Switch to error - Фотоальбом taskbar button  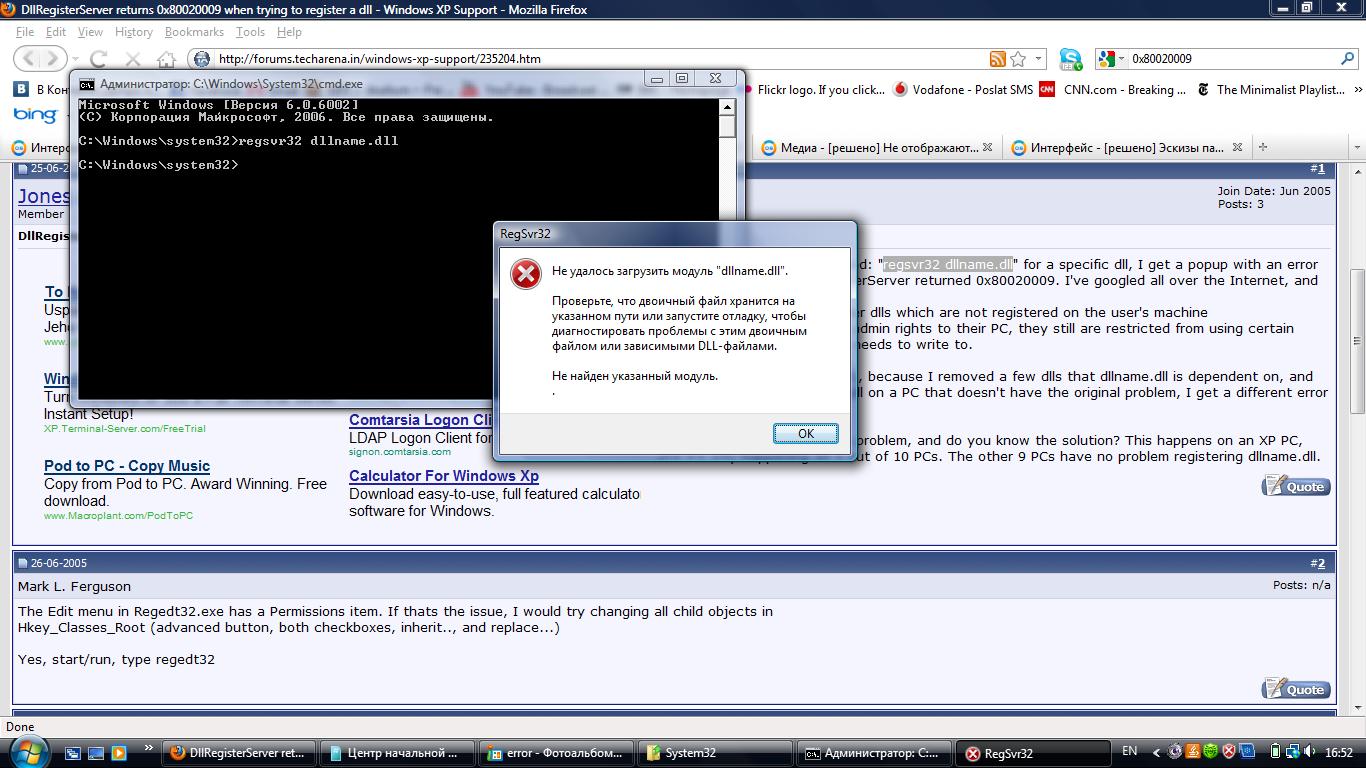[556, 753]
